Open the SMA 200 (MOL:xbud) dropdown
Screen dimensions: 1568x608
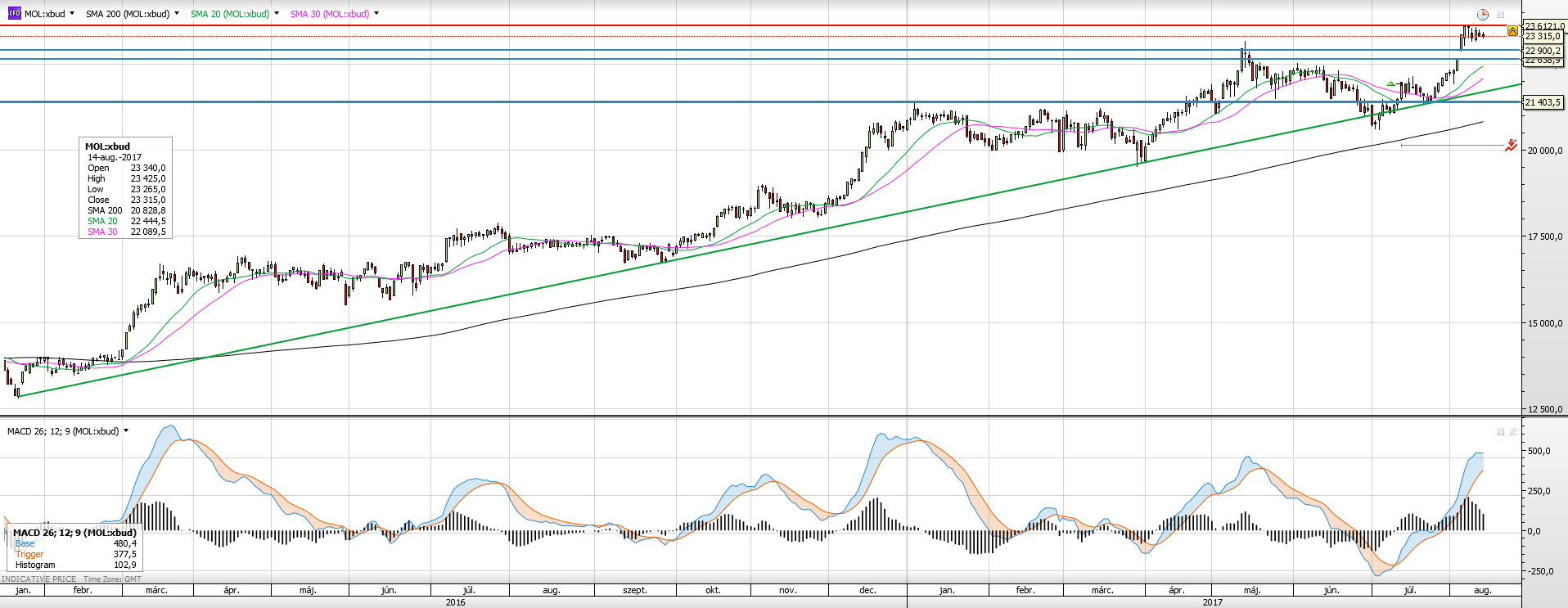[177, 13]
